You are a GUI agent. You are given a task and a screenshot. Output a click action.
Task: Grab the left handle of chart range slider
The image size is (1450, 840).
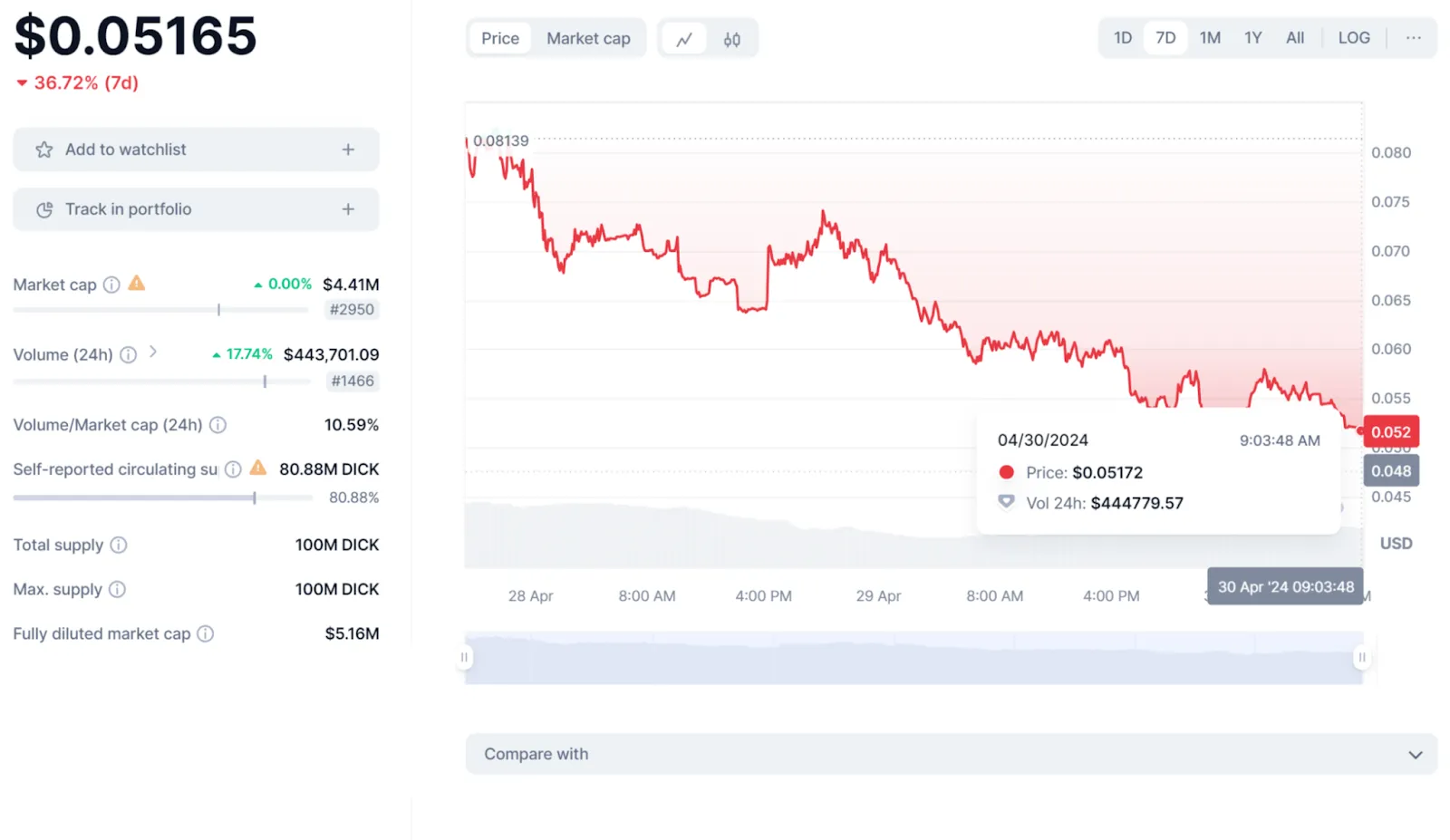pos(464,657)
